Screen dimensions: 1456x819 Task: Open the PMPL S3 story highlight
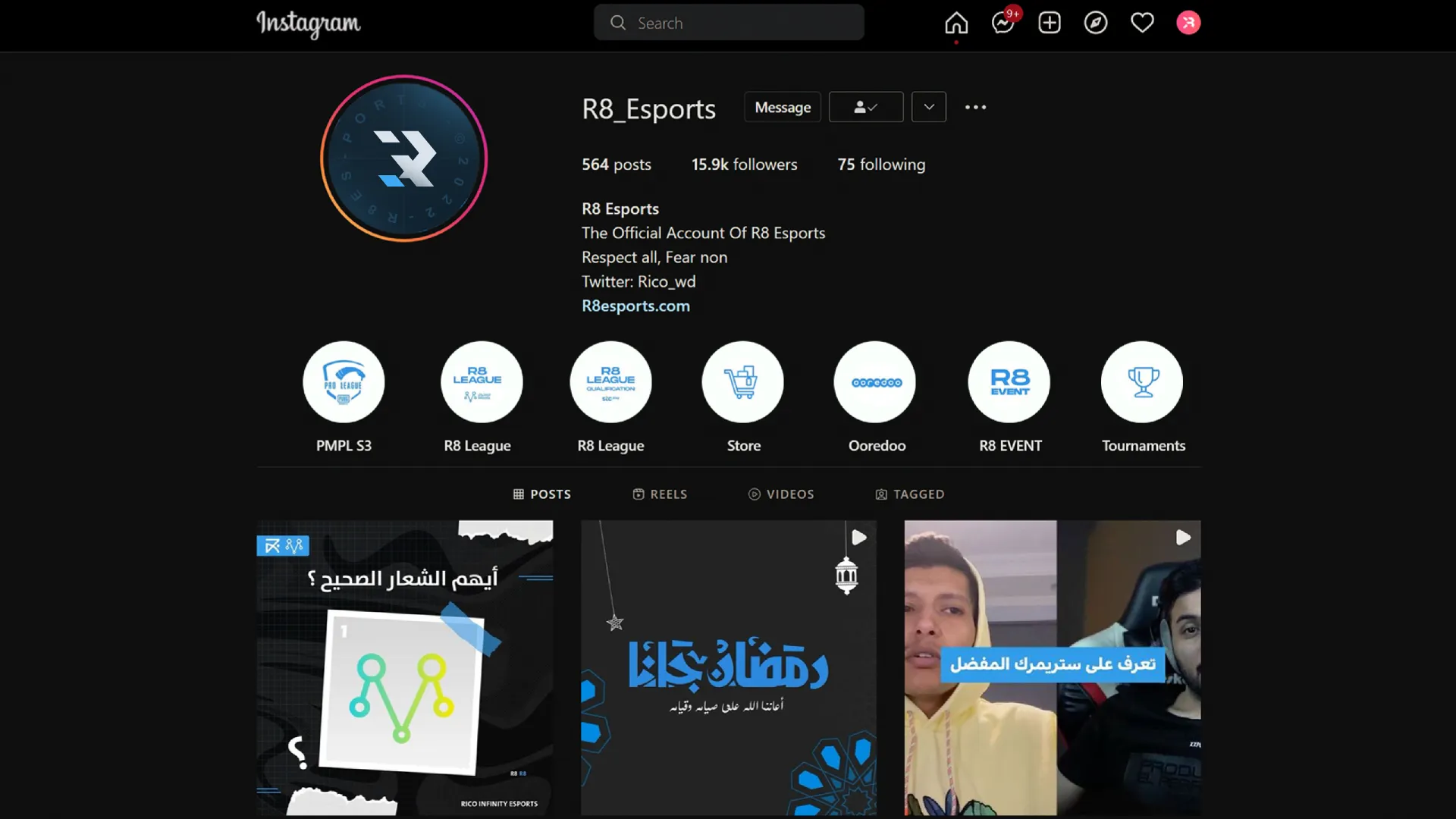(344, 381)
